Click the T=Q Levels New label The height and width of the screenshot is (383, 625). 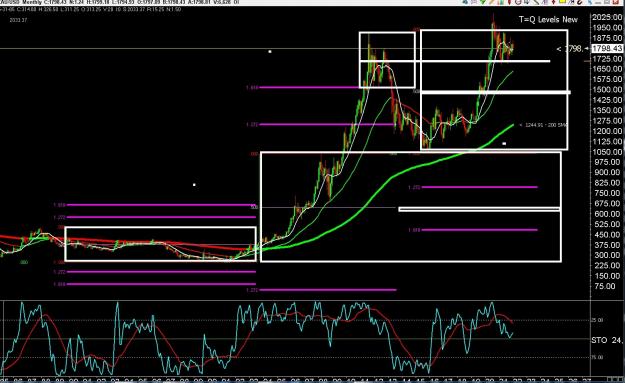(548, 19)
